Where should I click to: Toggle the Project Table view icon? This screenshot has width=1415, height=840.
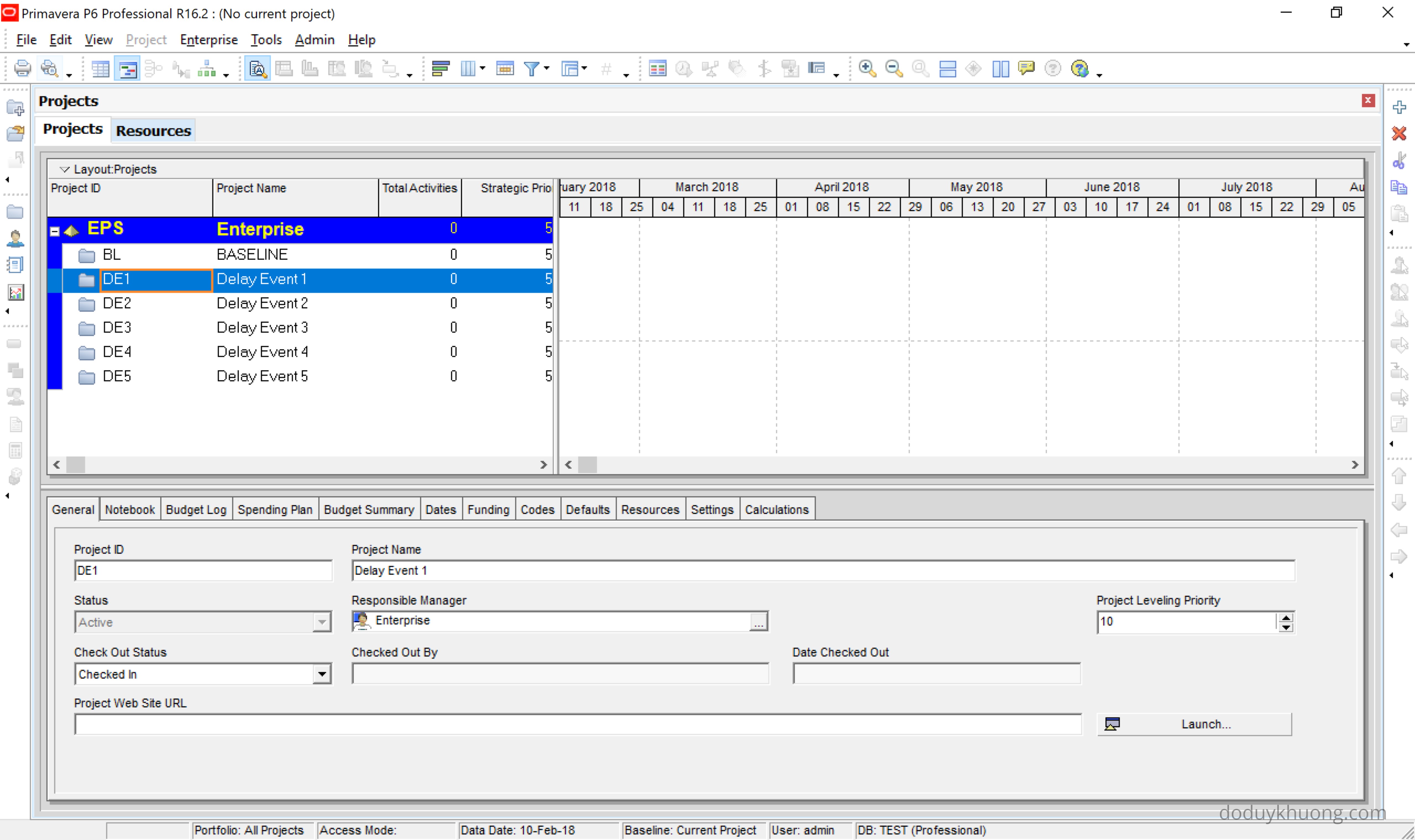click(x=100, y=69)
